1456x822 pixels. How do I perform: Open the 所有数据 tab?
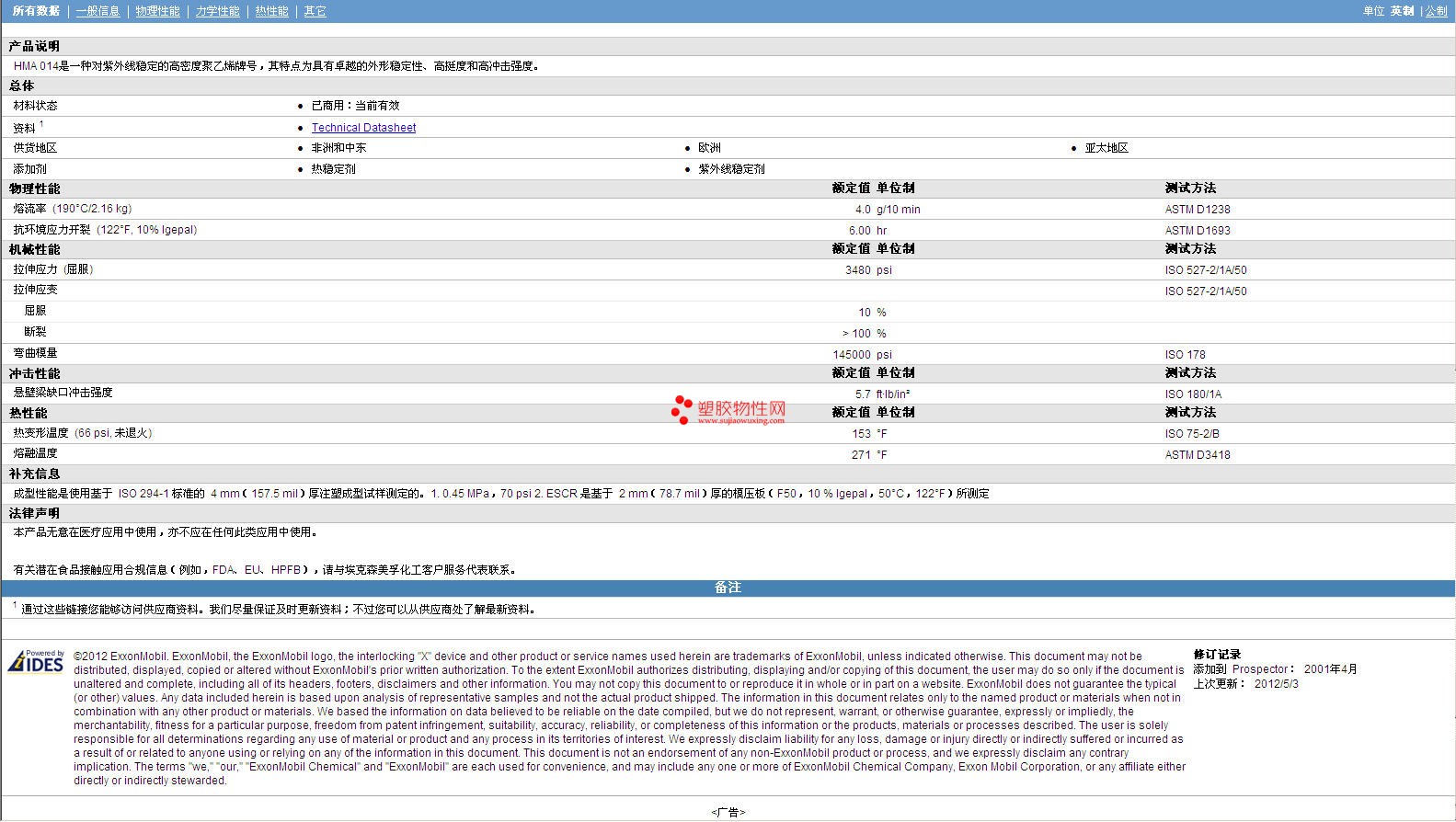coord(36,11)
